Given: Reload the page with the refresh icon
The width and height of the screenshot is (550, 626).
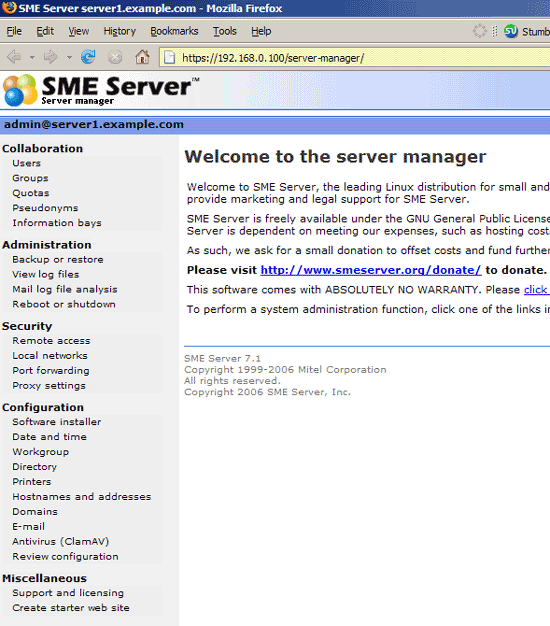Looking at the screenshot, I should point(88,57).
